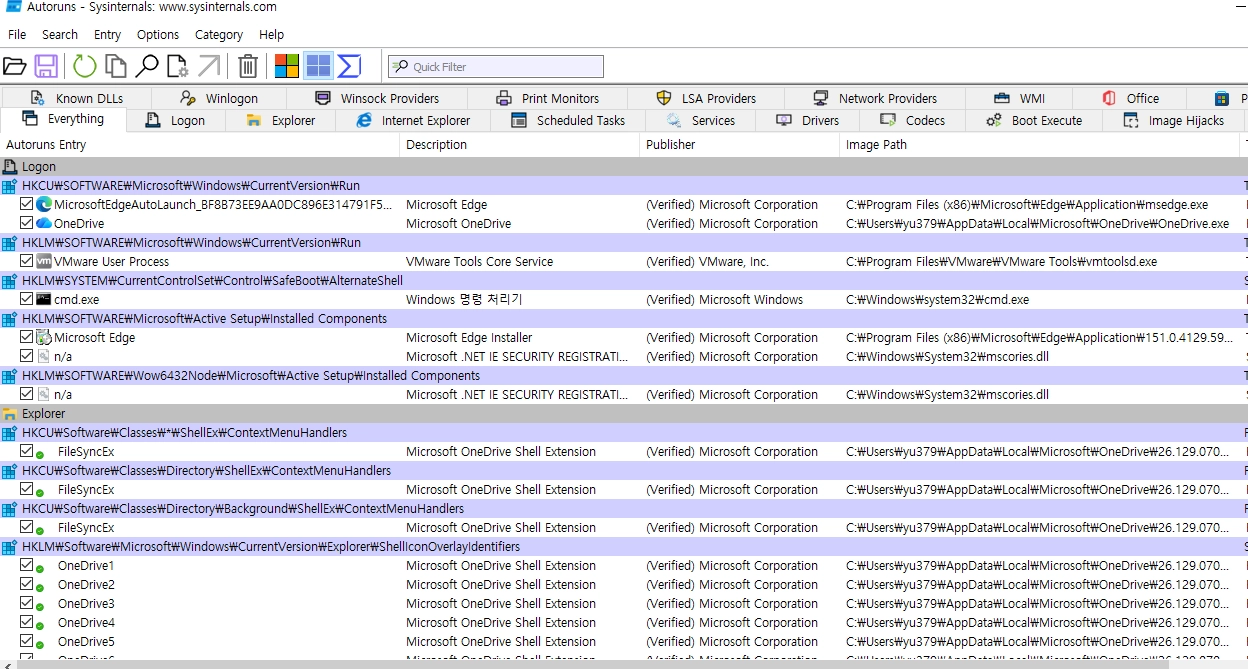Open the Entry menu
1248x669 pixels.
coord(108,34)
